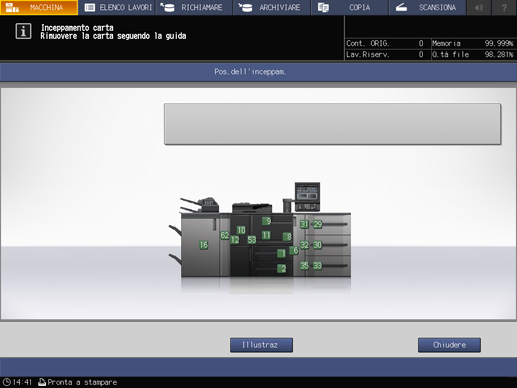Select jam location marker 33
517x388 pixels.
(317, 266)
